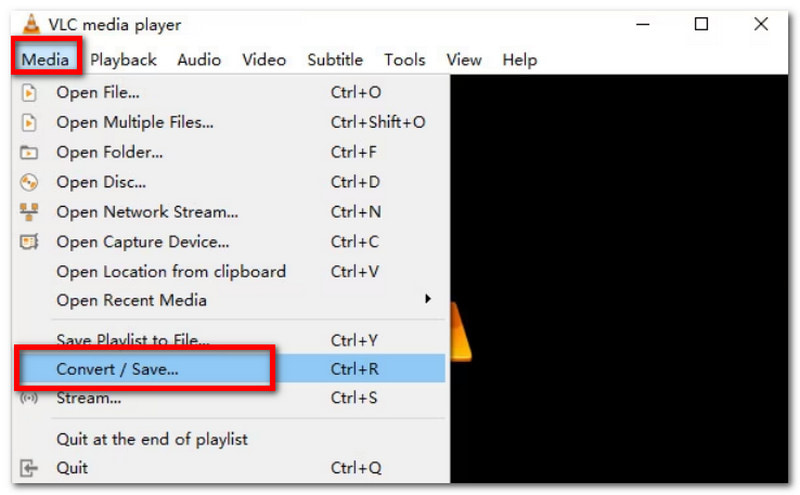Pick Open Capture Device... entry
The image size is (800, 495).
click(x=231, y=241)
